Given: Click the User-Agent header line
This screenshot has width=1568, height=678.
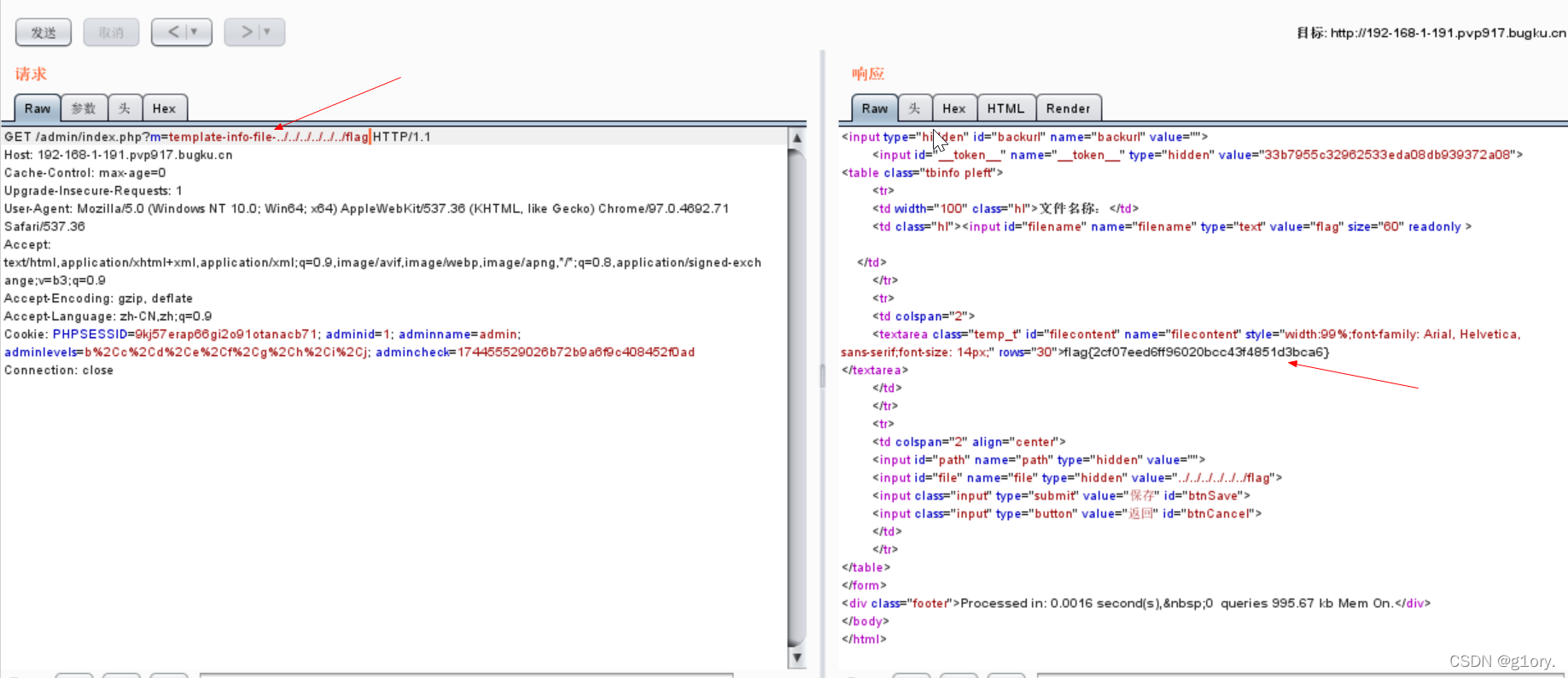Looking at the screenshot, I should point(366,217).
